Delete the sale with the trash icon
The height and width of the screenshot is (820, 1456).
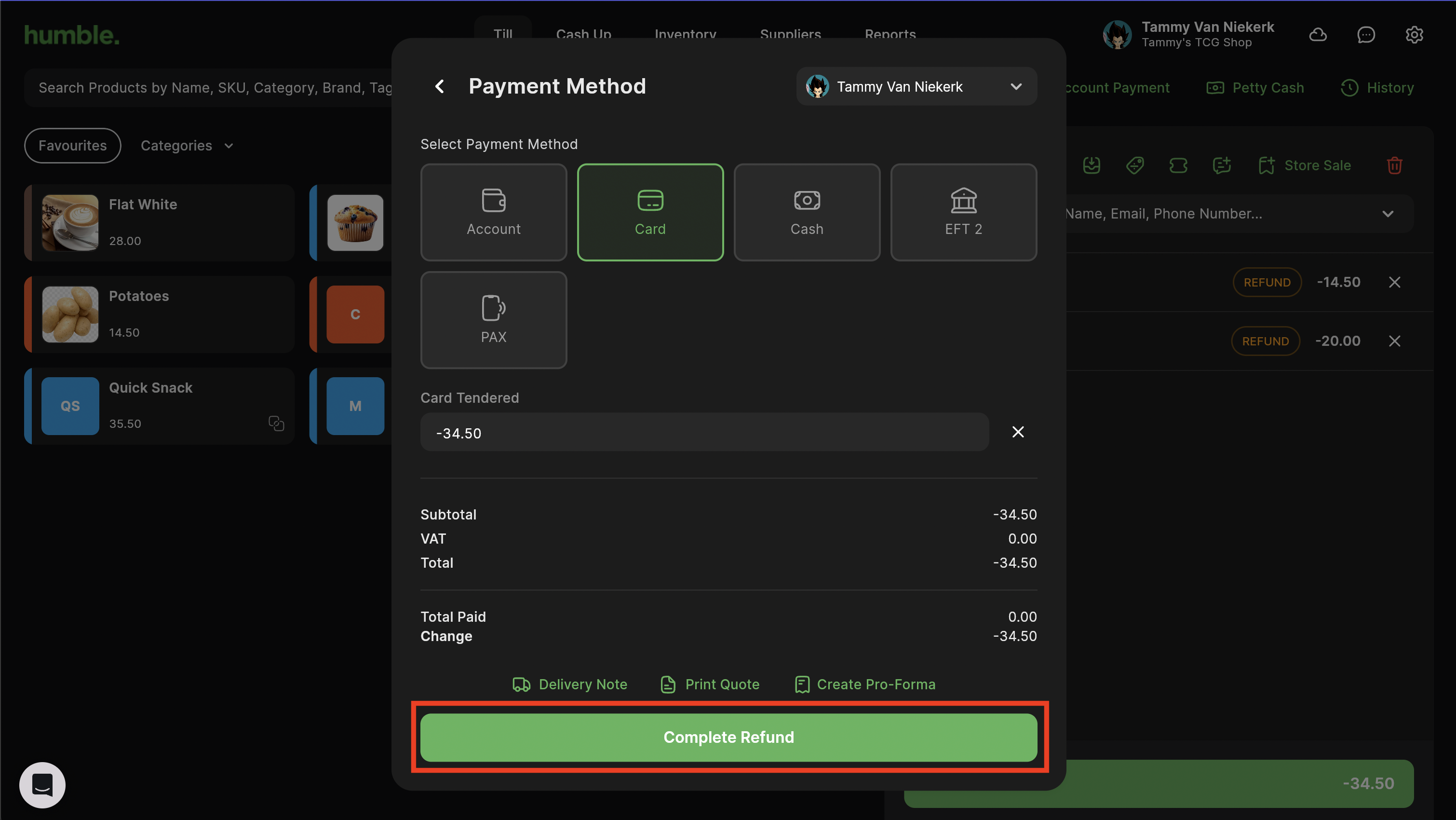click(1394, 166)
